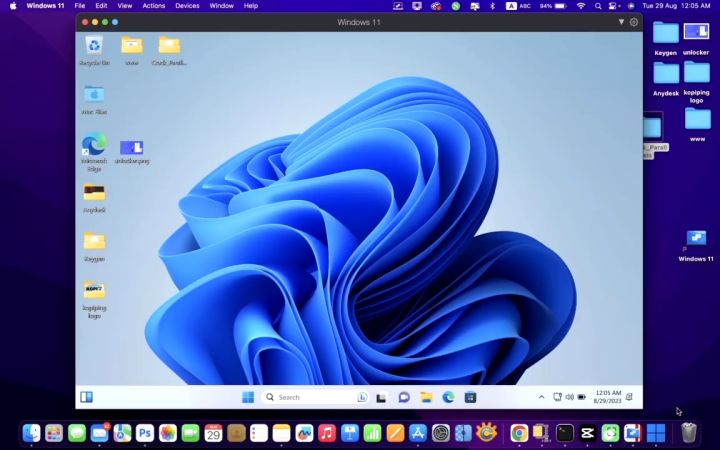This screenshot has width=720, height=450.
Task: Open the Windows volume control in tray
Action: click(x=569, y=397)
